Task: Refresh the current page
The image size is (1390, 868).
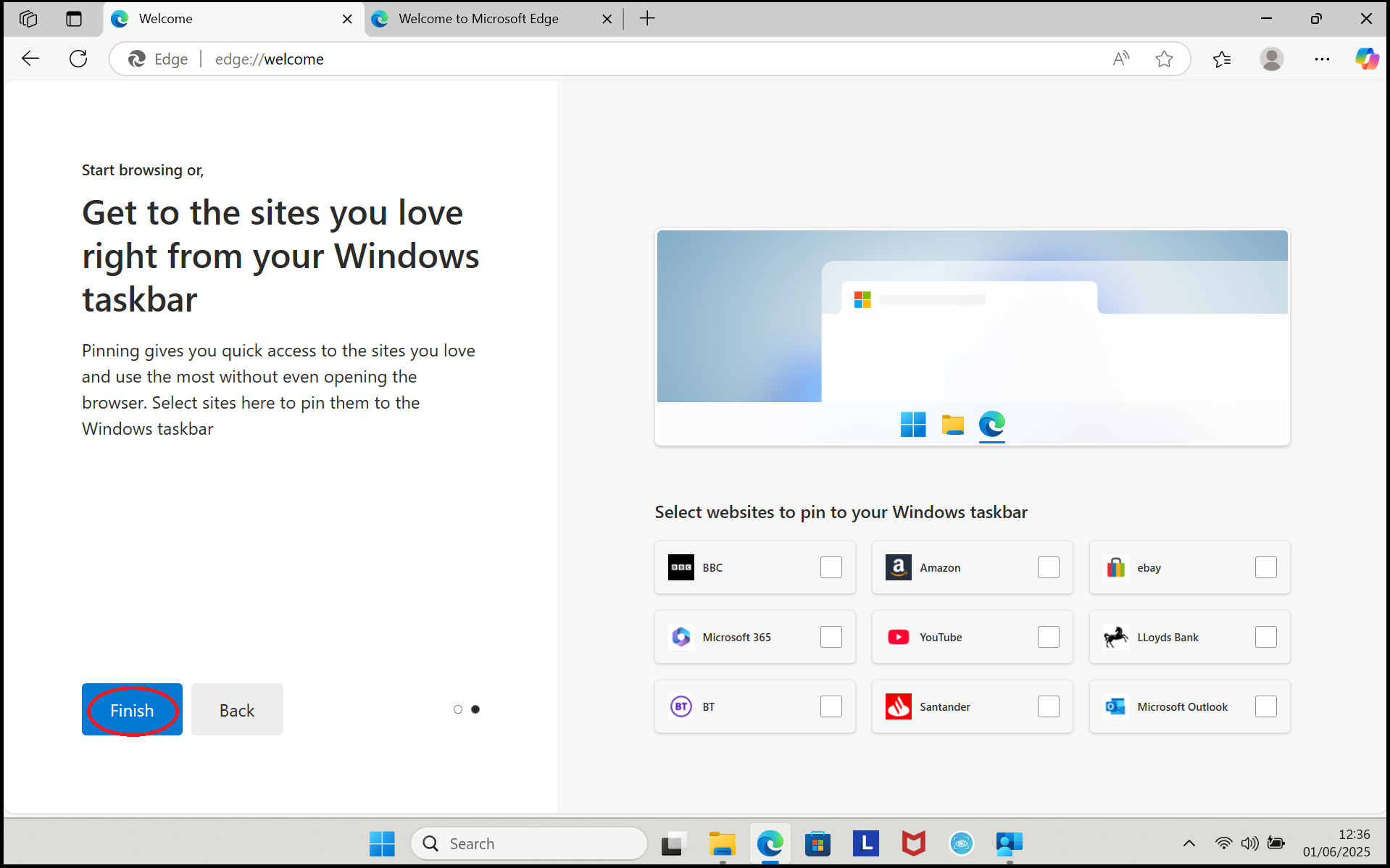Action: click(x=78, y=59)
